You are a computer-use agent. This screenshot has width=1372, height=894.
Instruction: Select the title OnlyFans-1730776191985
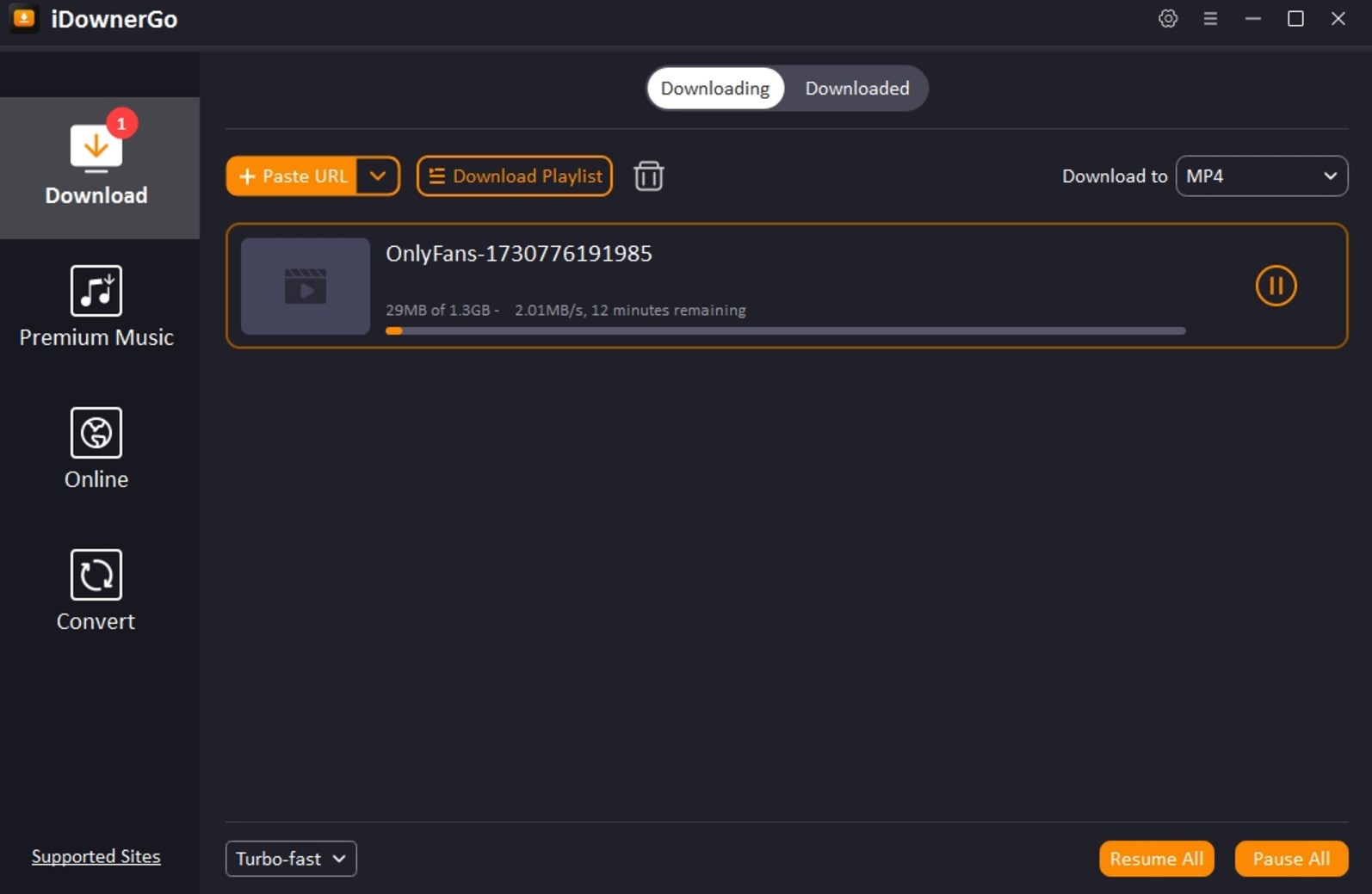(519, 254)
